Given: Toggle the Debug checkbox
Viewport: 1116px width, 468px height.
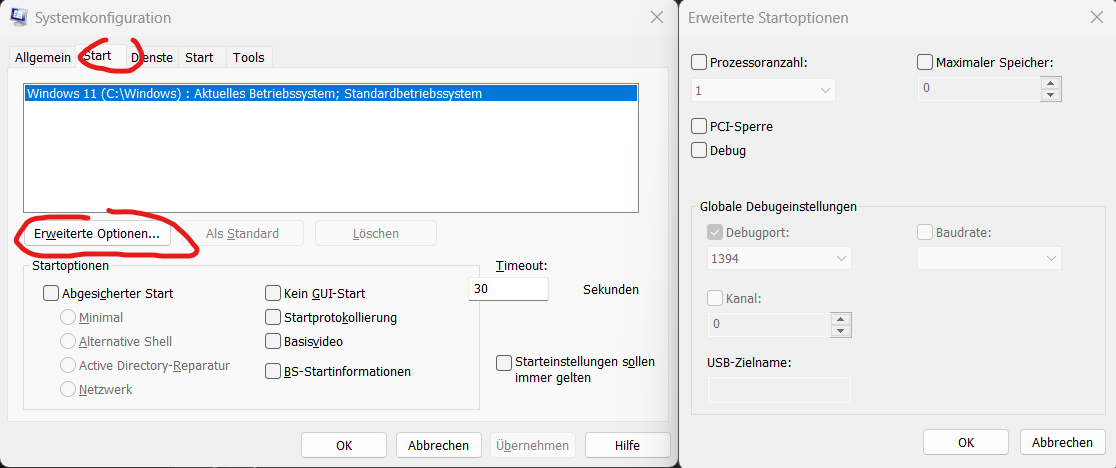Looking at the screenshot, I should pyautogui.click(x=699, y=151).
